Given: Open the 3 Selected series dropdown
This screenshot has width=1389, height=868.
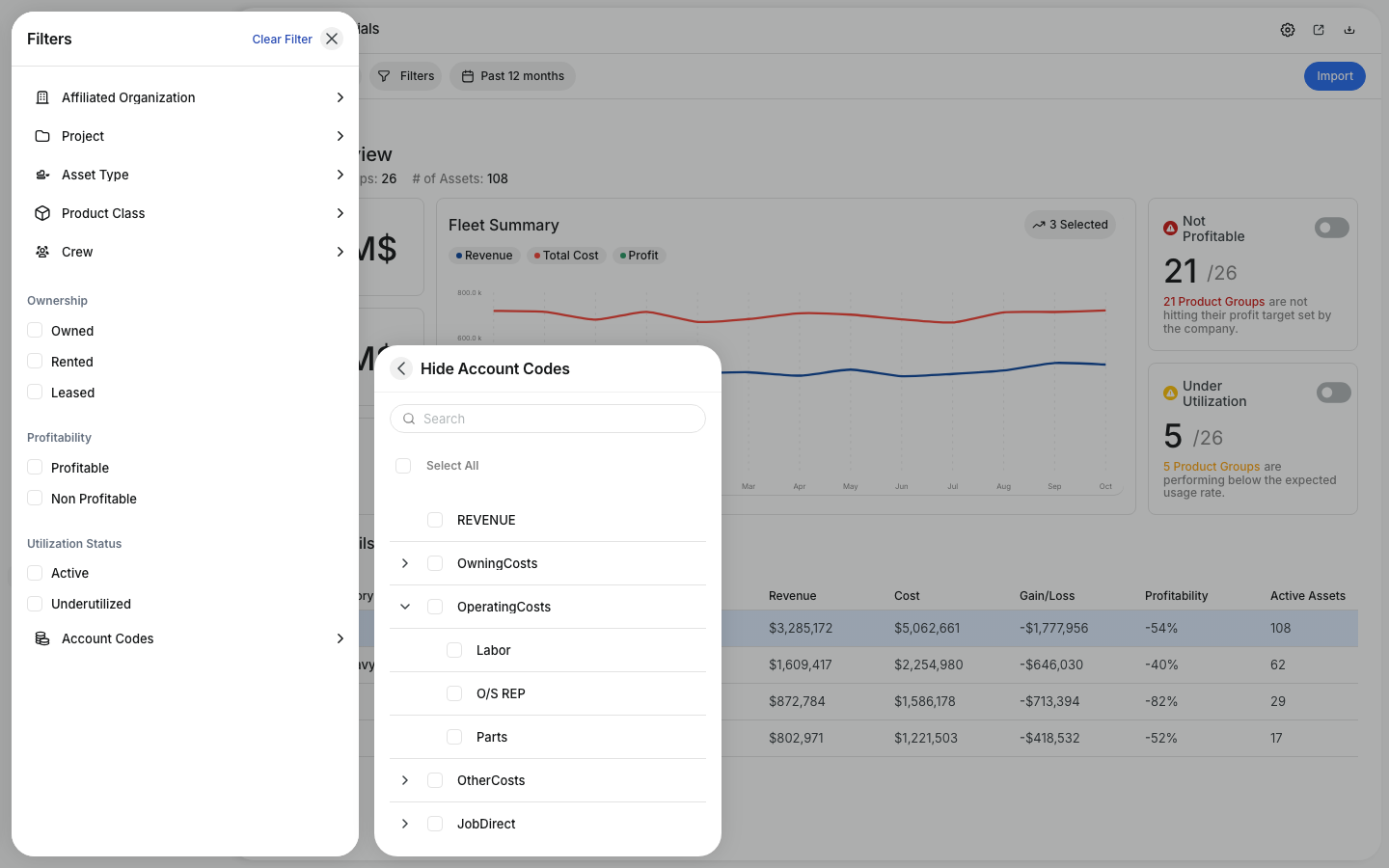Looking at the screenshot, I should 1071,225.
